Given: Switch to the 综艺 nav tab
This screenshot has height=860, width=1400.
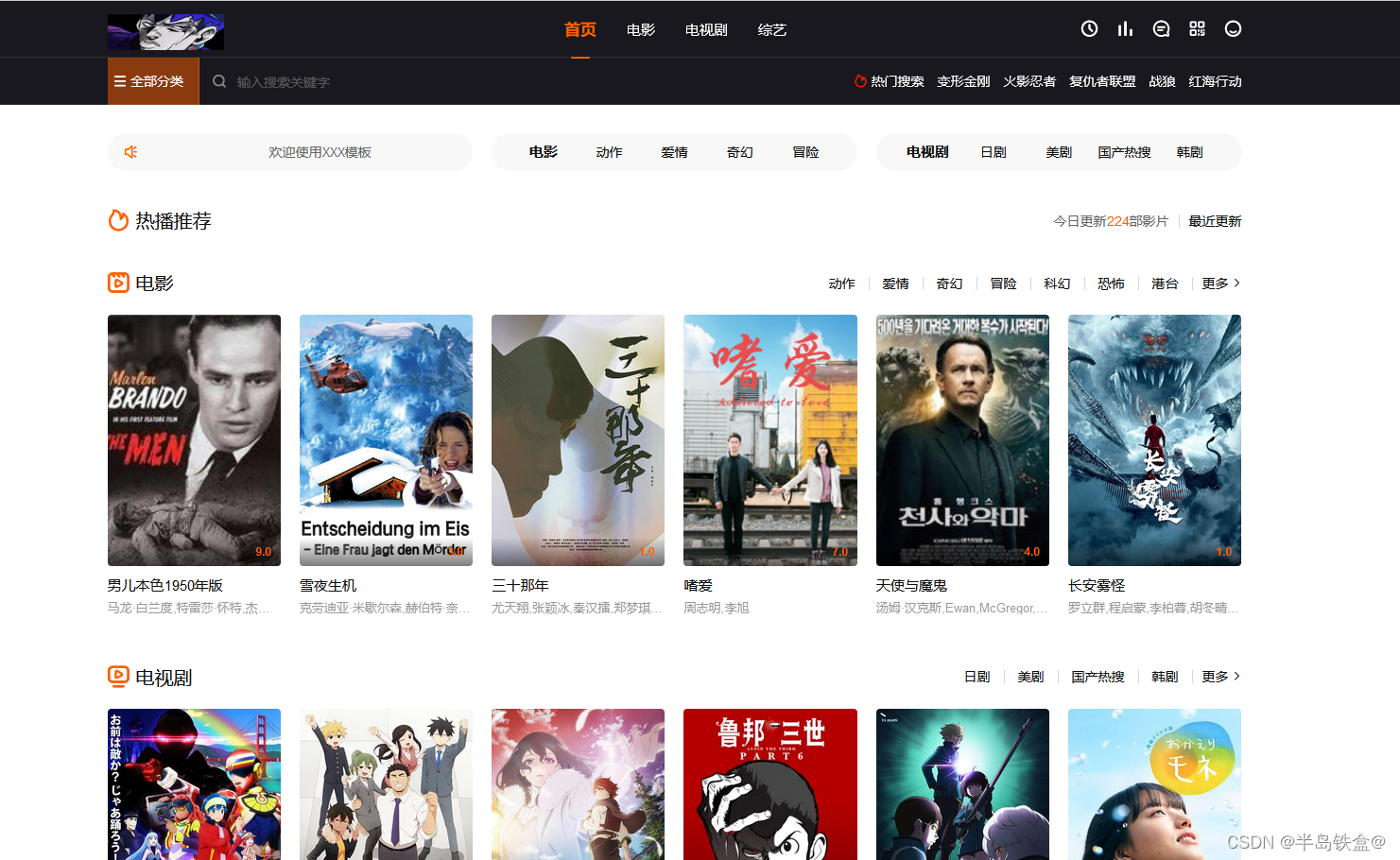Looking at the screenshot, I should tap(771, 30).
